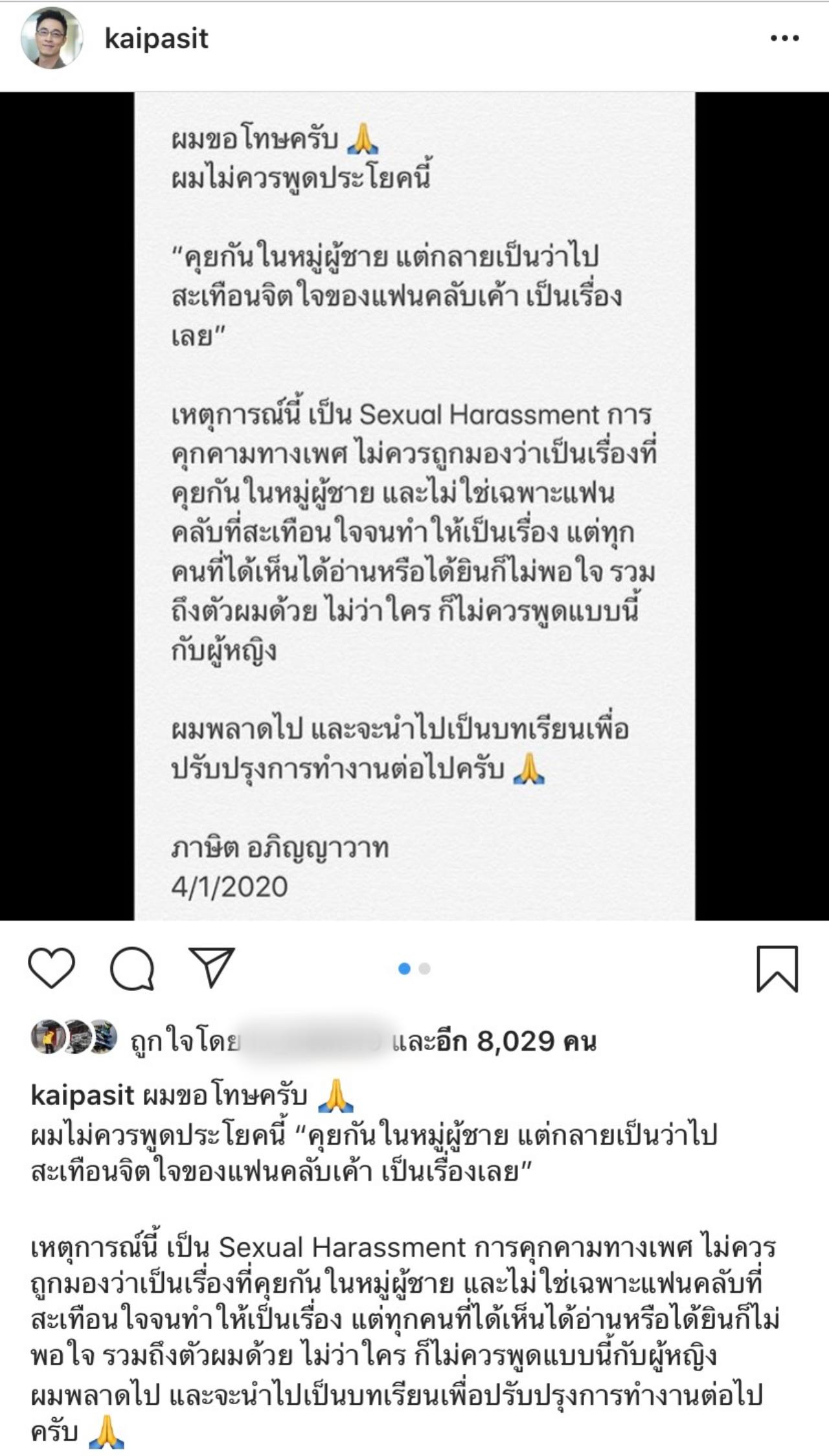Tap the heart icon to like the post

click(x=52, y=968)
